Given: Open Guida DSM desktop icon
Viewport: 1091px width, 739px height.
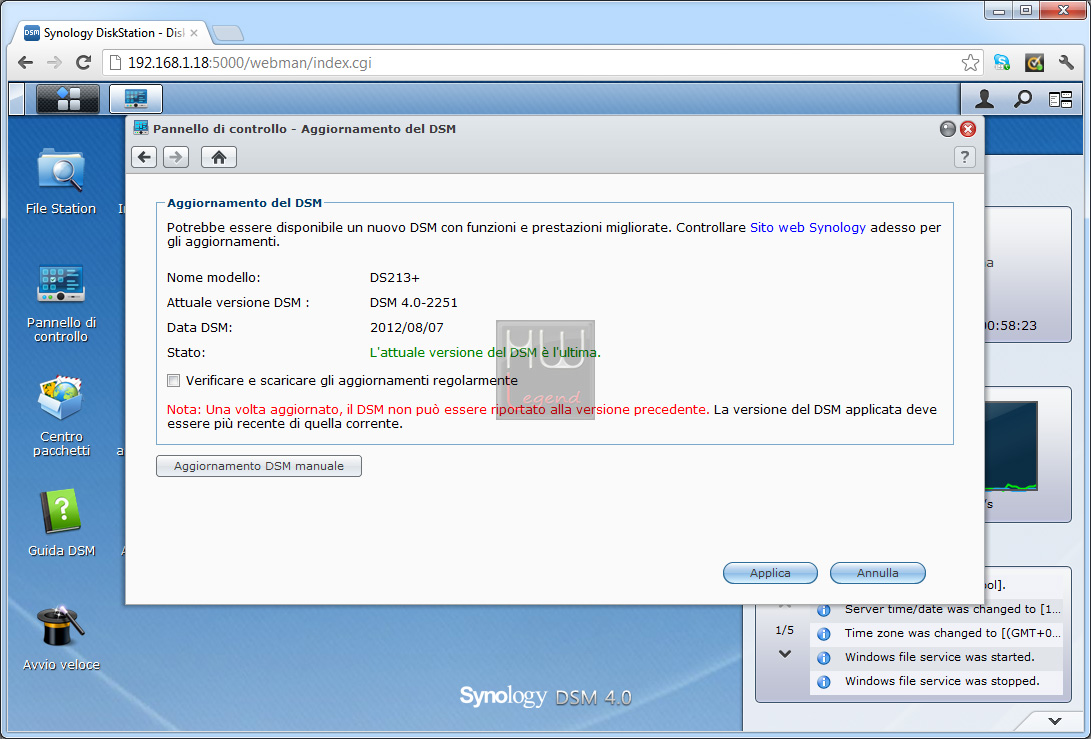Looking at the screenshot, I should (61, 523).
